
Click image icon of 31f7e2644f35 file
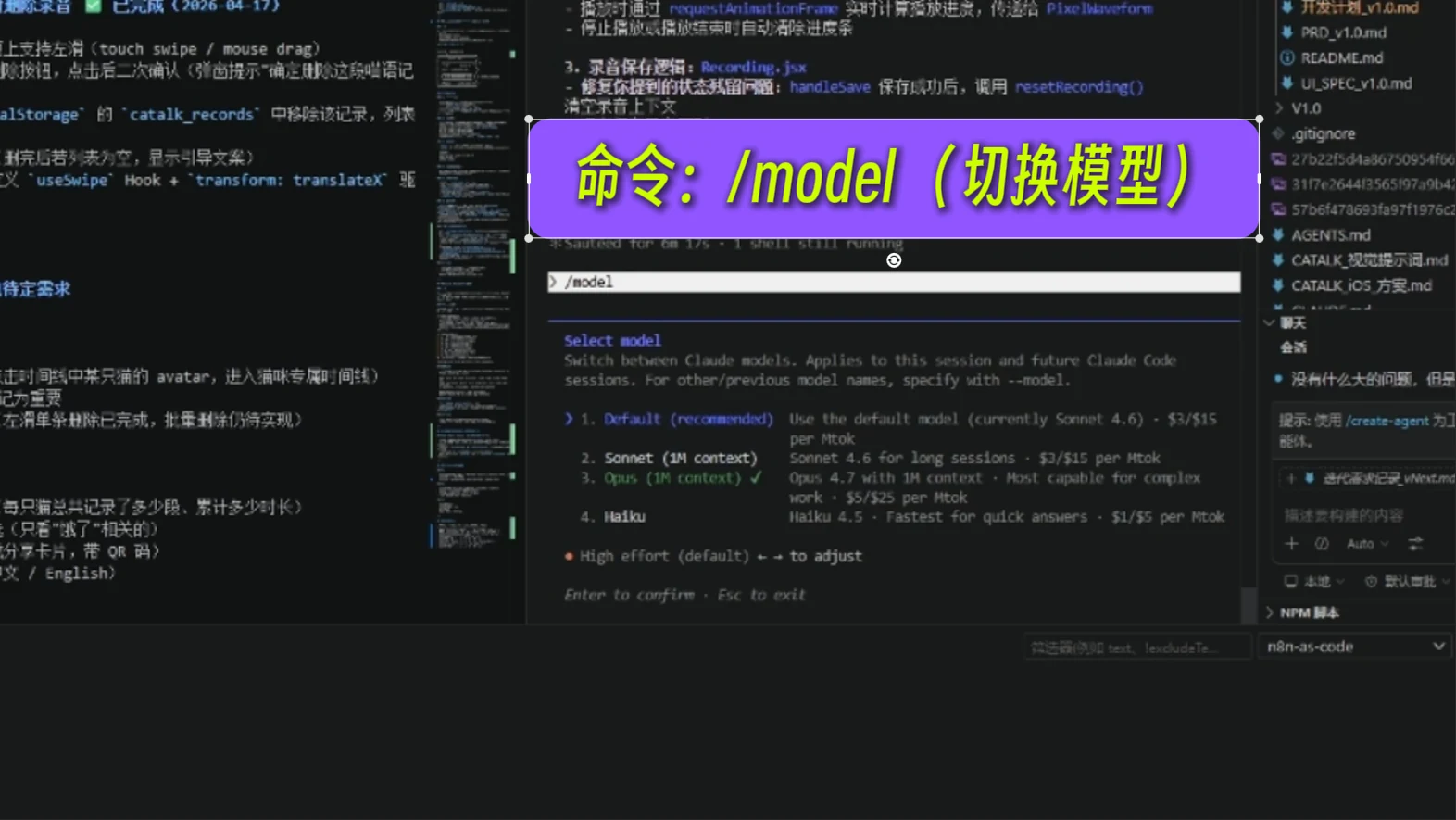(1278, 184)
